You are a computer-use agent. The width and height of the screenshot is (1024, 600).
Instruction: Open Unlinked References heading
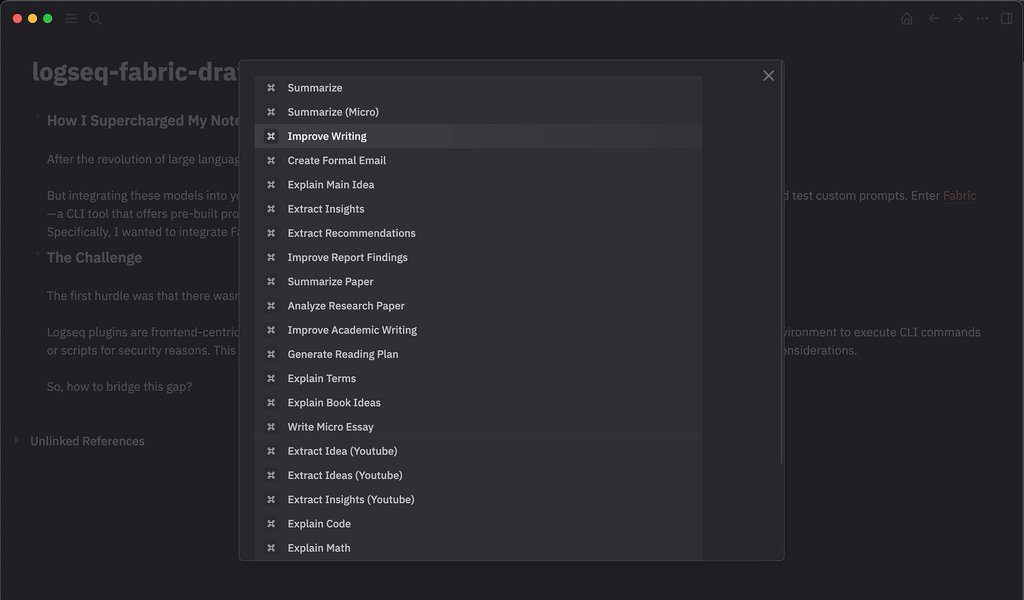click(x=87, y=441)
